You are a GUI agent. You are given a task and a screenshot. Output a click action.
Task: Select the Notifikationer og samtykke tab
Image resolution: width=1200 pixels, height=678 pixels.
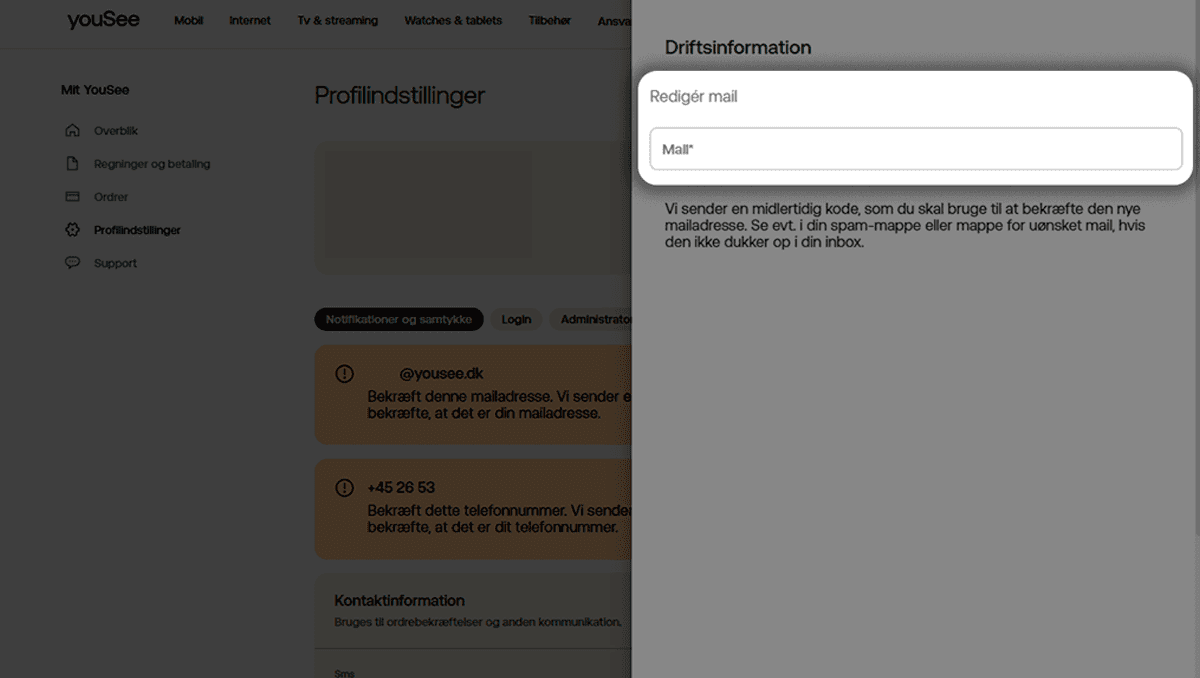399,319
